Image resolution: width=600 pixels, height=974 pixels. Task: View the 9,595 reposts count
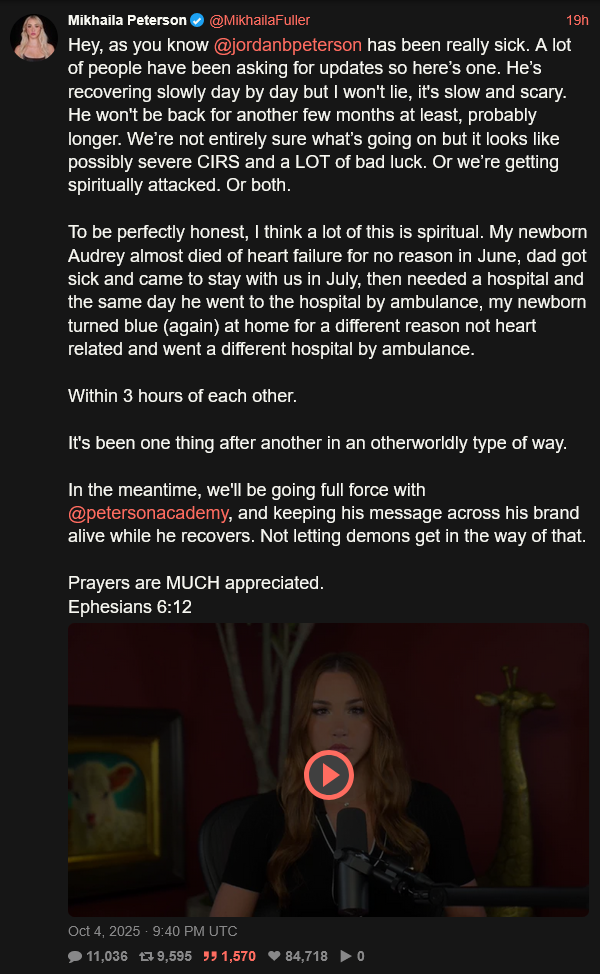(175, 957)
